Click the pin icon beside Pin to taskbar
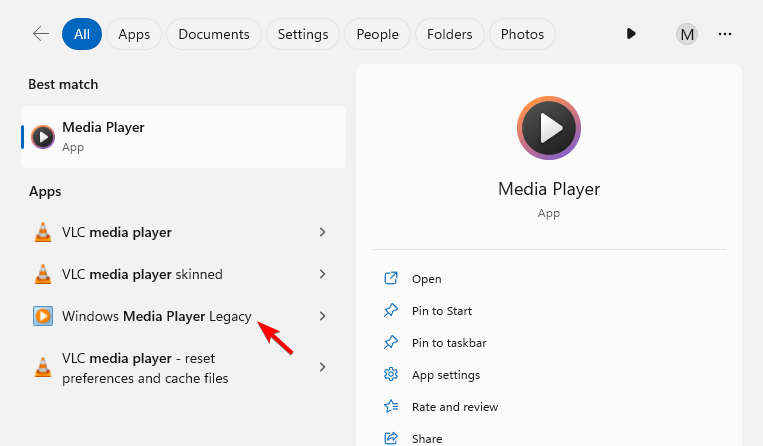Image resolution: width=763 pixels, height=446 pixels. (391, 342)
